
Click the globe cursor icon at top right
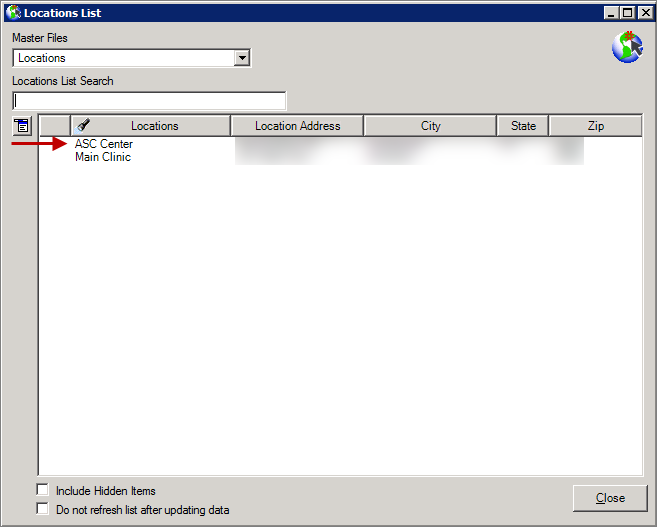pyautogui.click(x=627, y=47)
